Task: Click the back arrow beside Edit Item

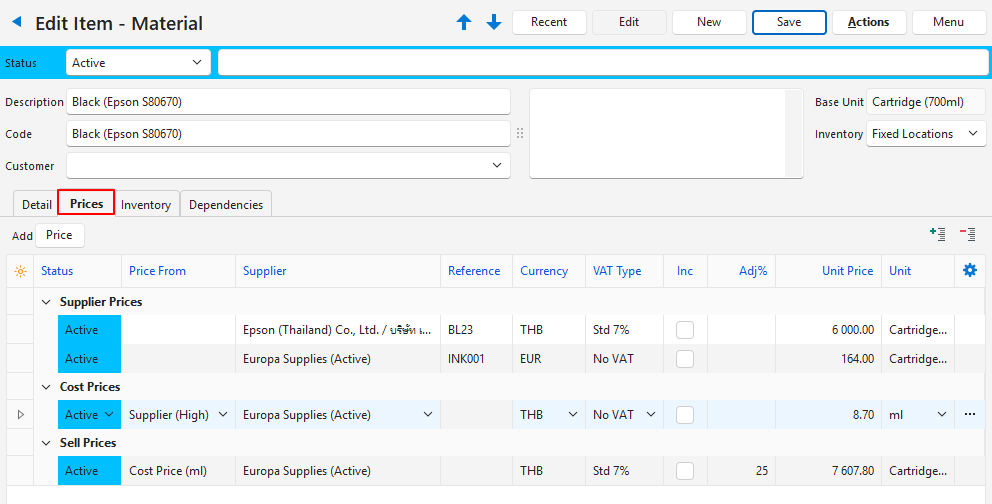Action: (x=16, y=22)
